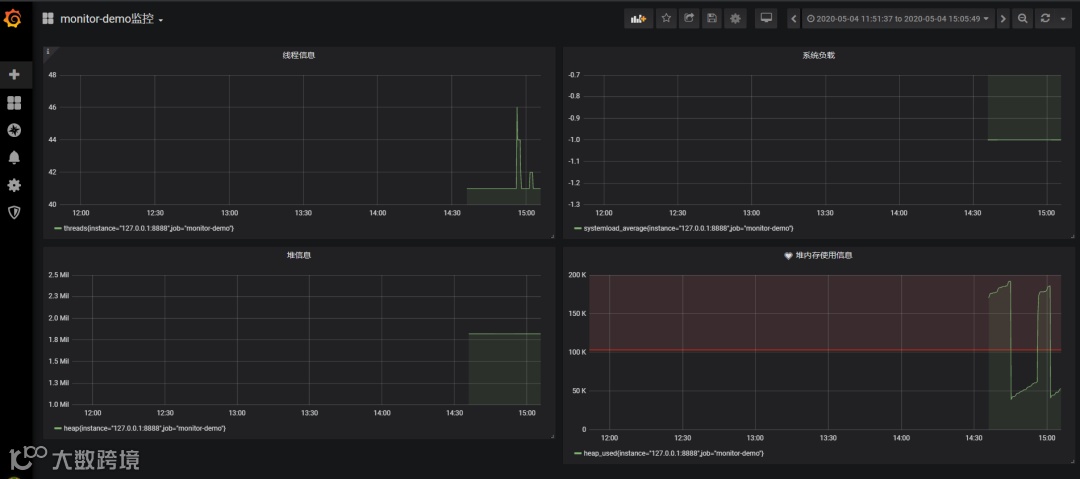Open the 系统负载 panel title menu

click(x=818, y=55)
